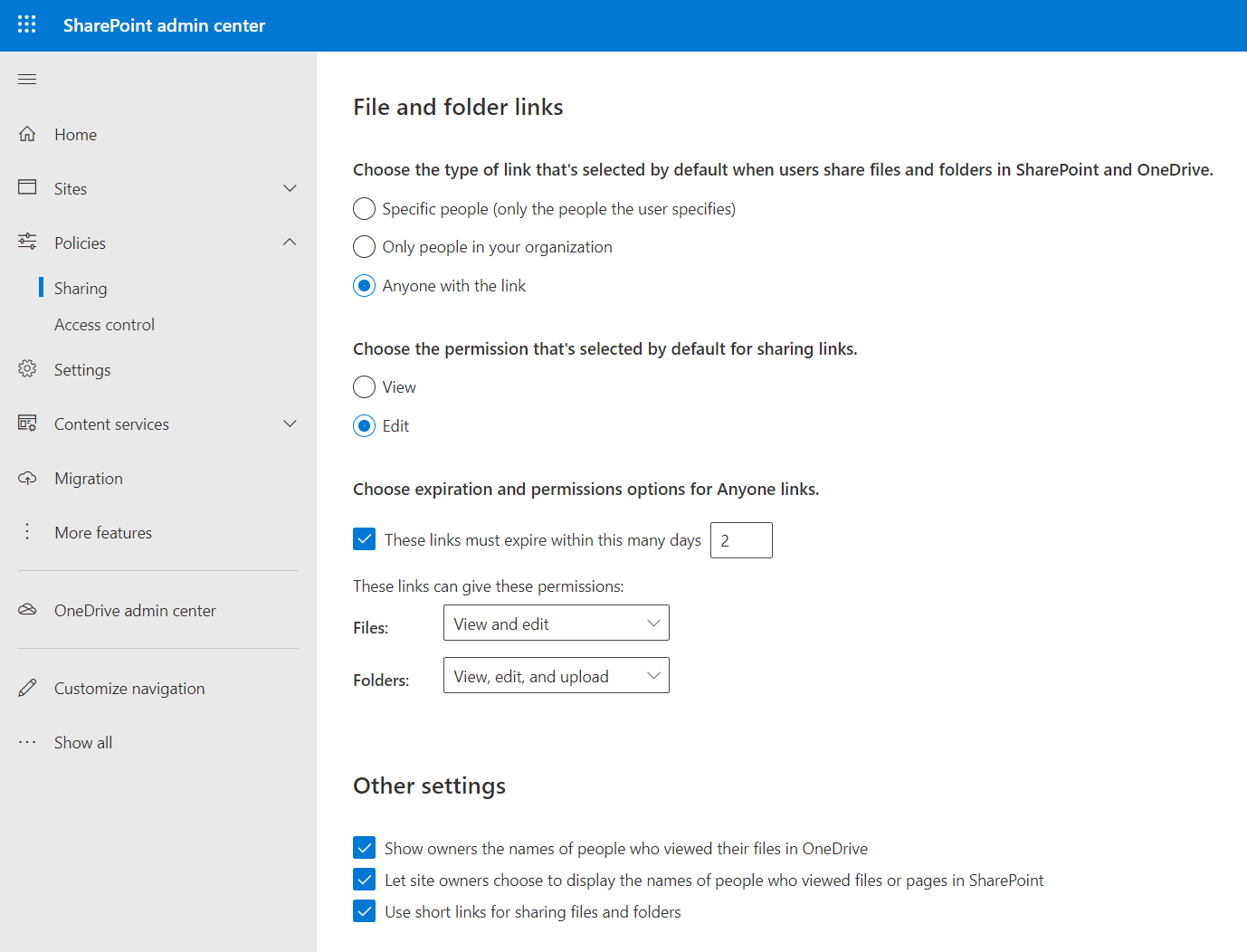Click the File and folder links heading
This screenshot has width=1247, height=952.
458,107
